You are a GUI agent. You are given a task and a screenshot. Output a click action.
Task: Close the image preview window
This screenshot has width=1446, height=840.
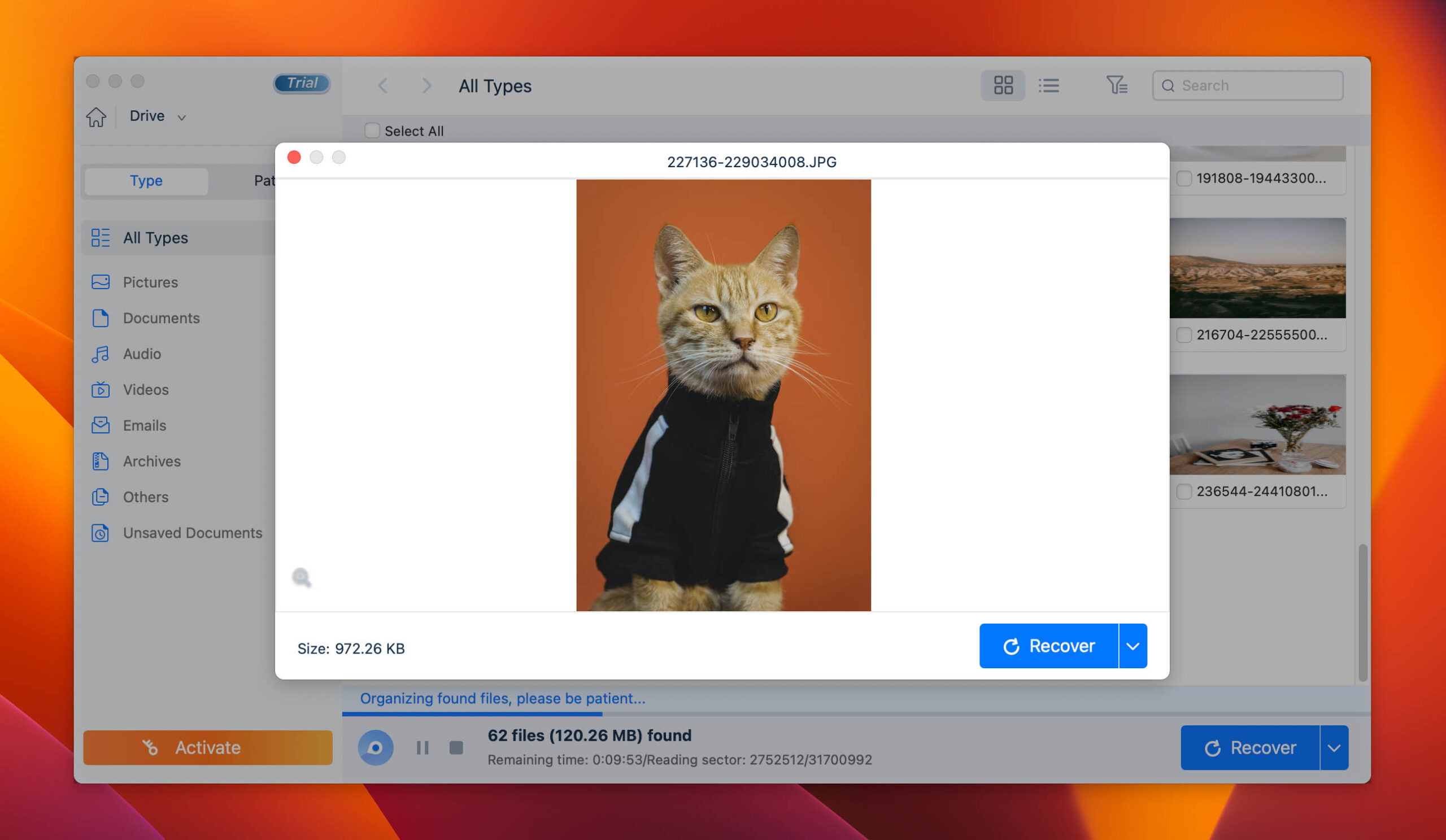(294, 157)
